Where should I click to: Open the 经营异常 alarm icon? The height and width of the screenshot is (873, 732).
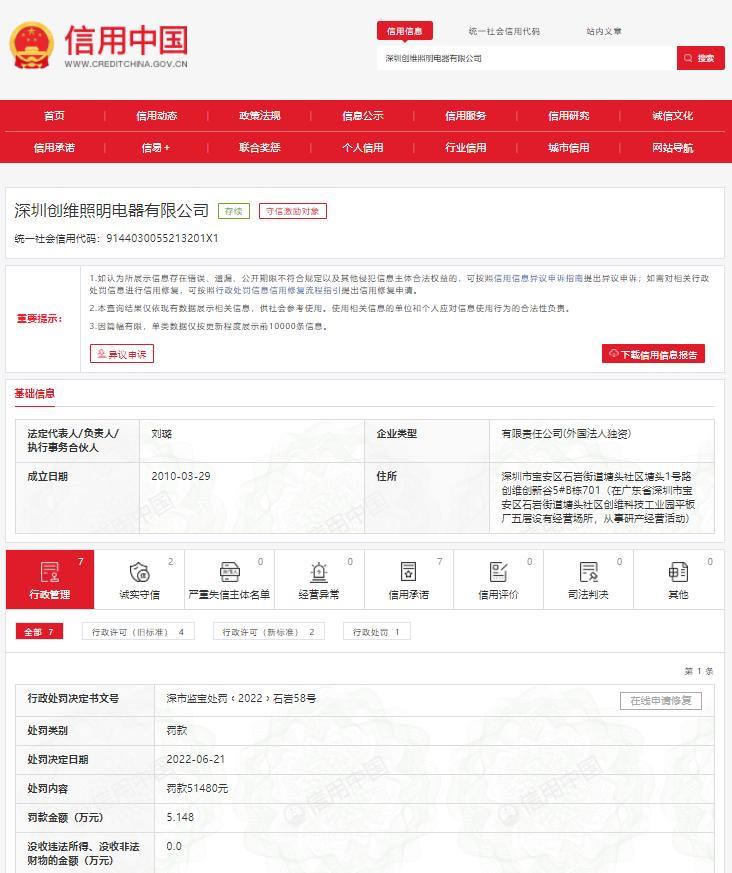(318, 572)
